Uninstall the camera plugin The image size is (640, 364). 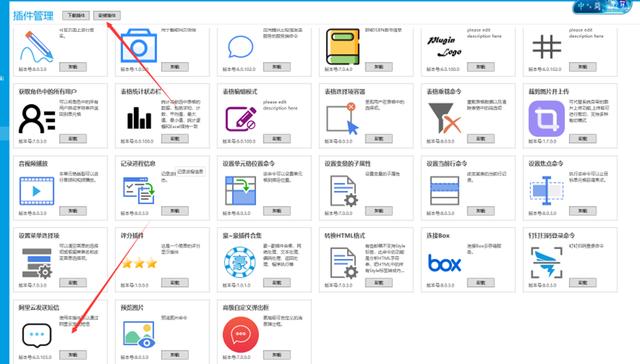(x=175, y=67)
